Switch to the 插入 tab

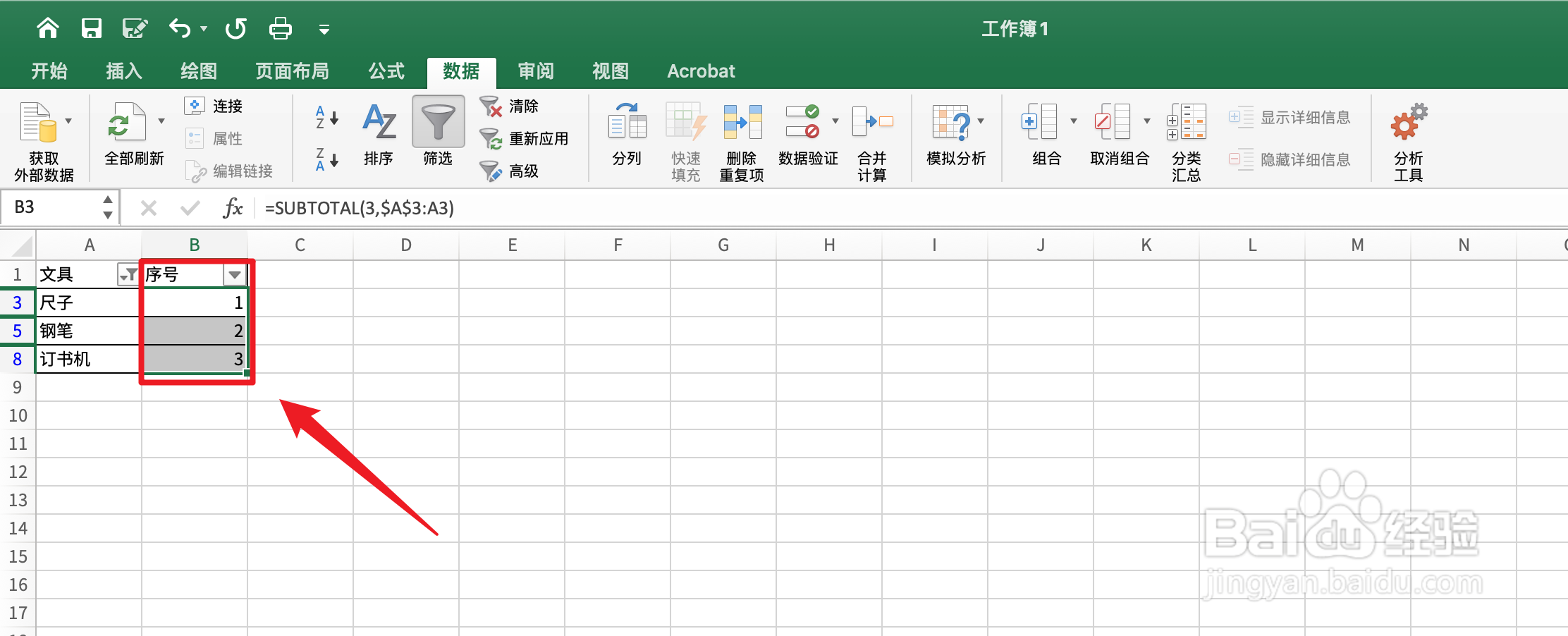coord(124,71)
